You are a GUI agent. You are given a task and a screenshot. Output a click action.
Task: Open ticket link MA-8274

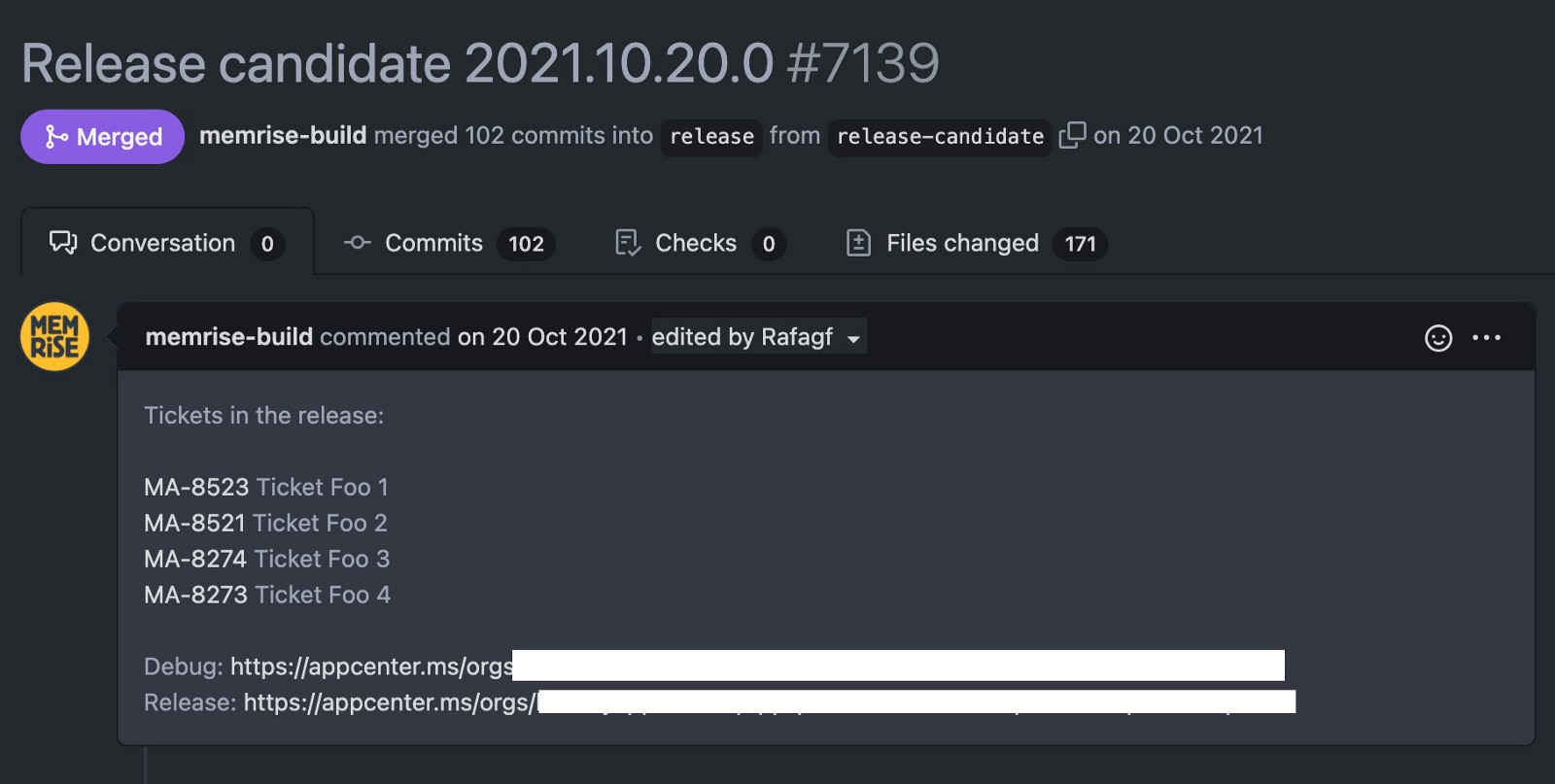(195, 559)
